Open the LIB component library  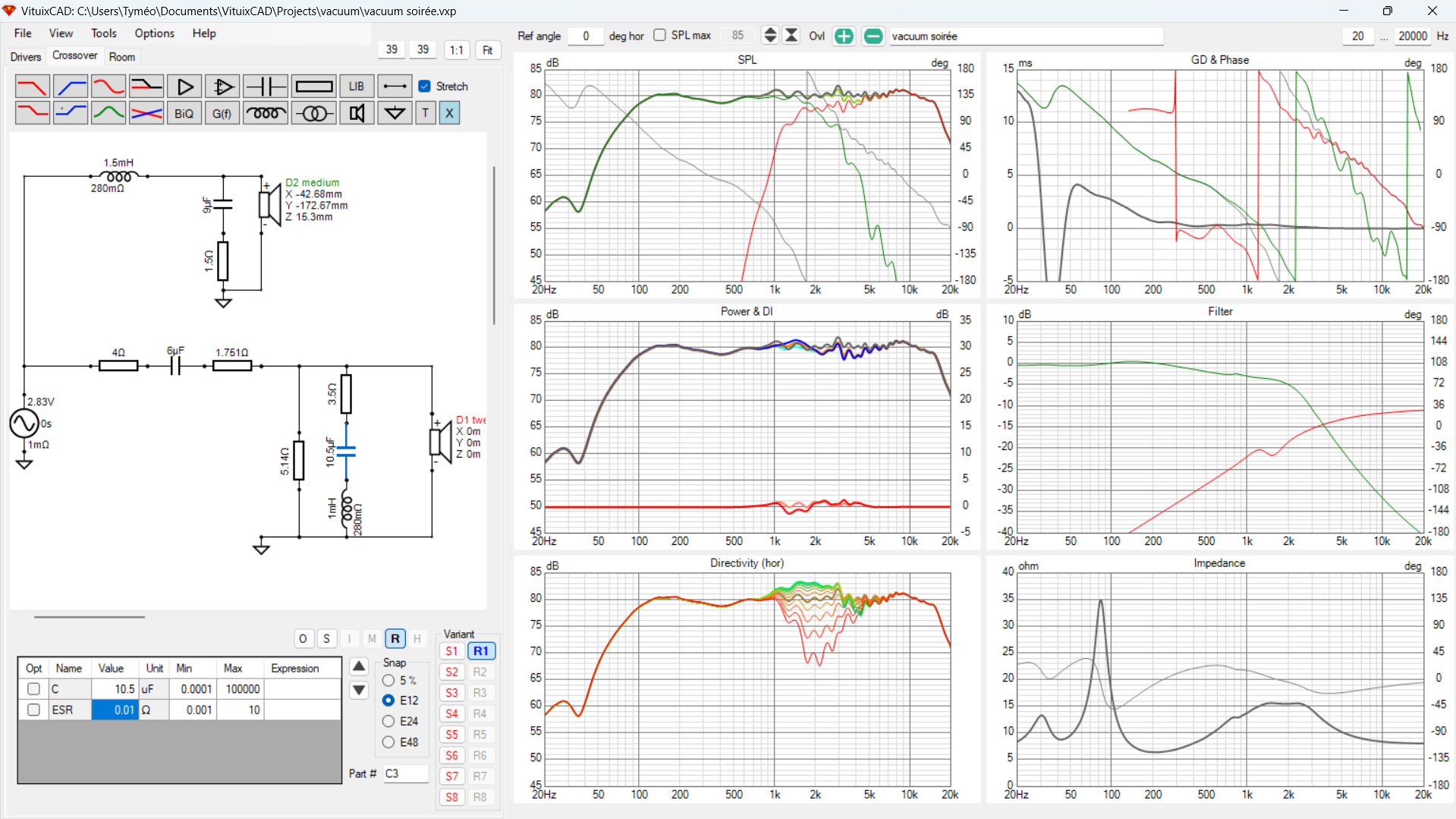(357, 87)
